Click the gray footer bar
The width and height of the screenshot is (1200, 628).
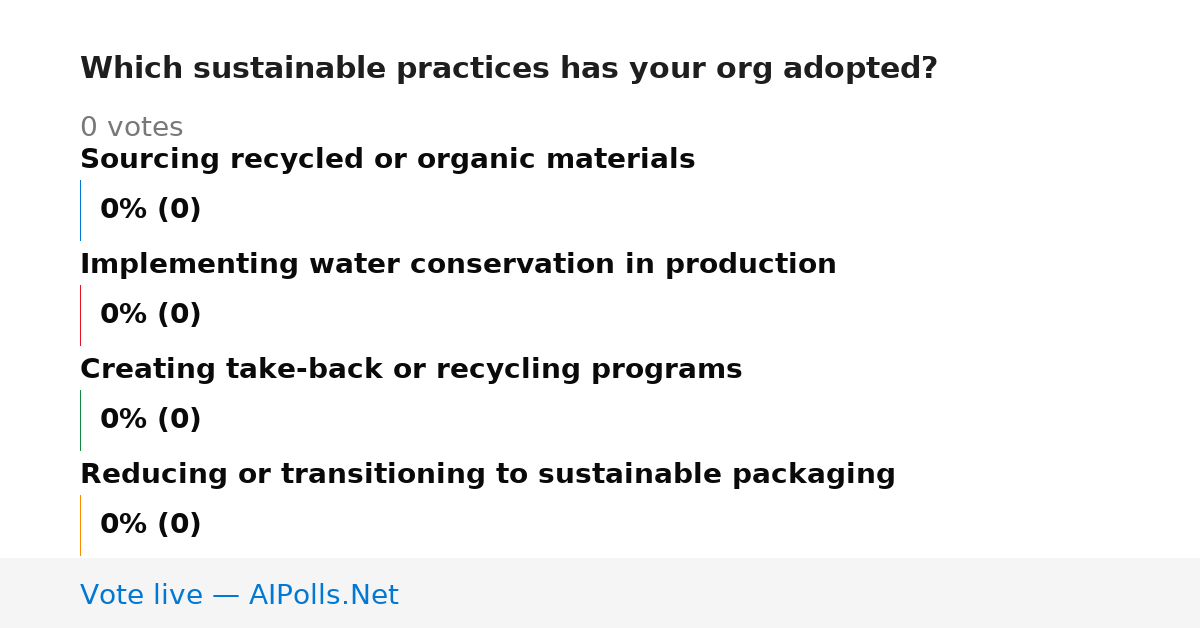click(600, 593)
